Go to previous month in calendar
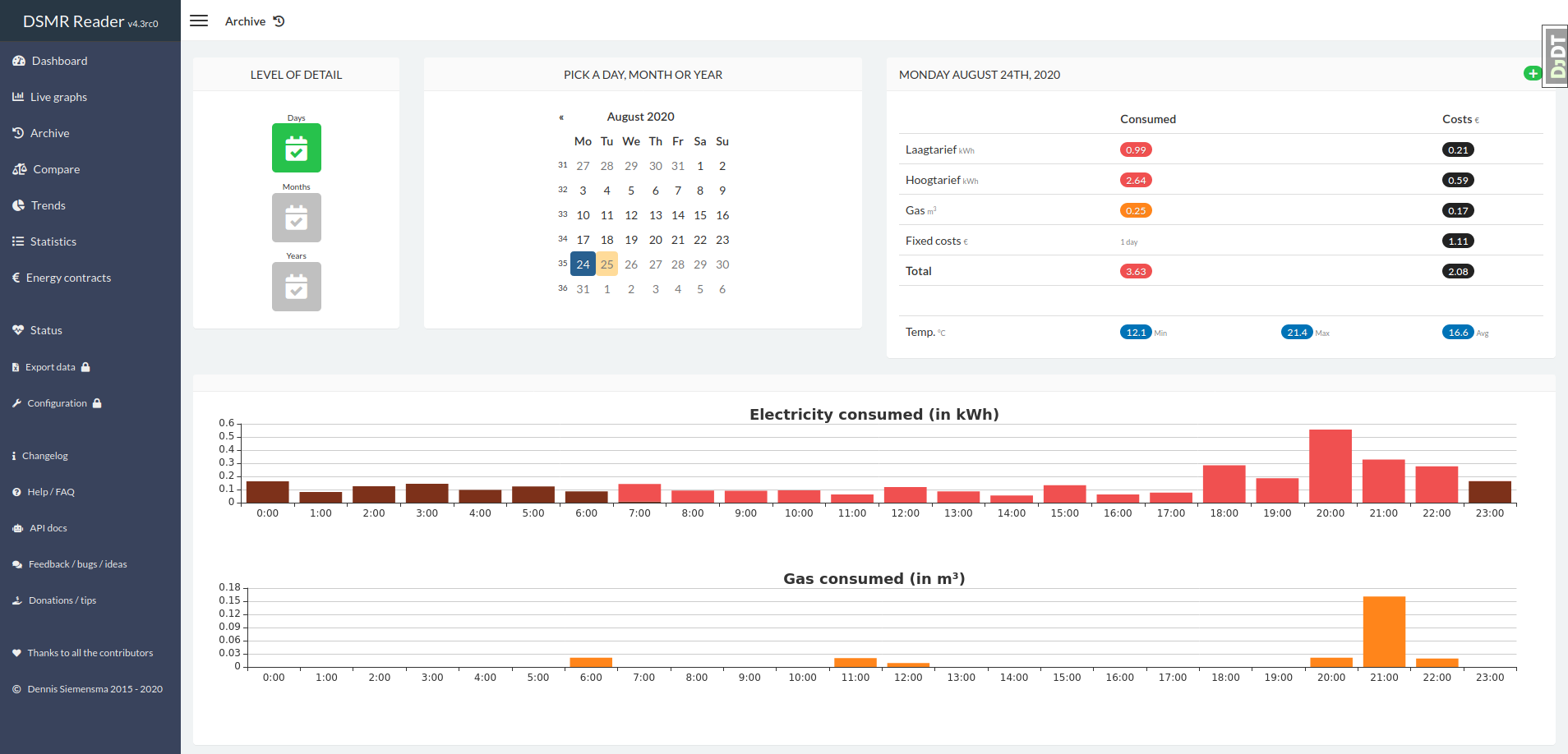 point(561,117)
